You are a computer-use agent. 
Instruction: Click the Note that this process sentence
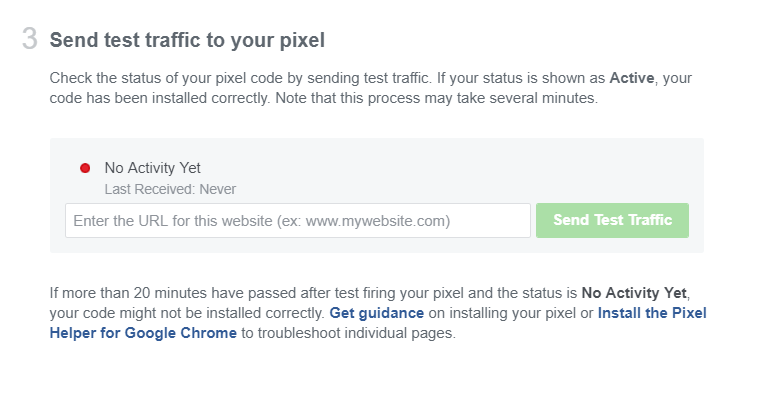(x=436, y=98)
